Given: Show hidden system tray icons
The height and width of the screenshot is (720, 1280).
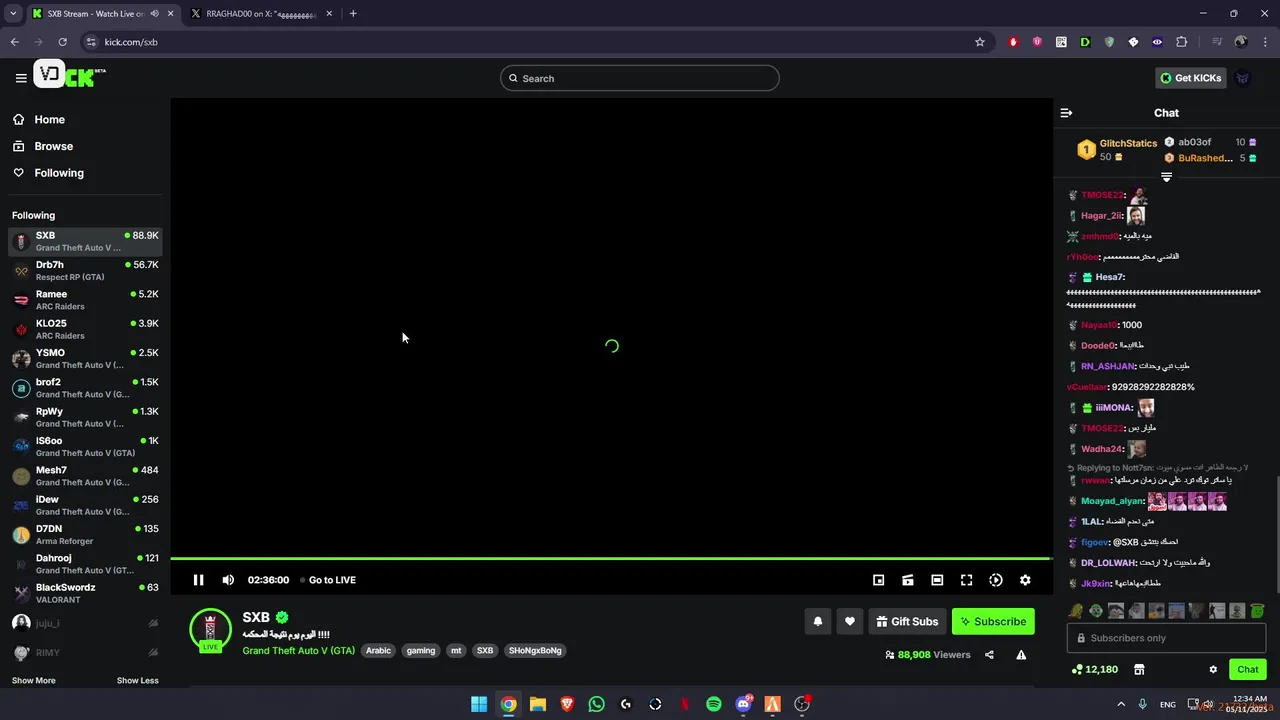Looking at the screenshot, I should [x=1120, y=704].
